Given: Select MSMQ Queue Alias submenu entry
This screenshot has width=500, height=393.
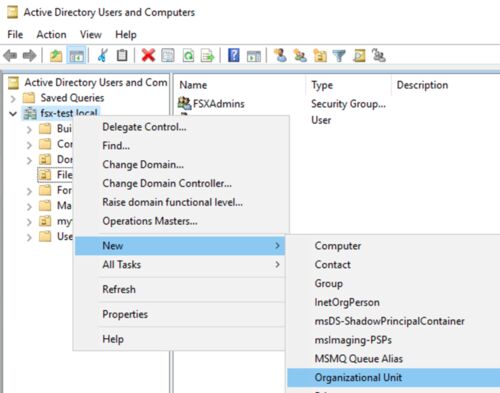Looking at the screenshot, I should tap(394, 359).
